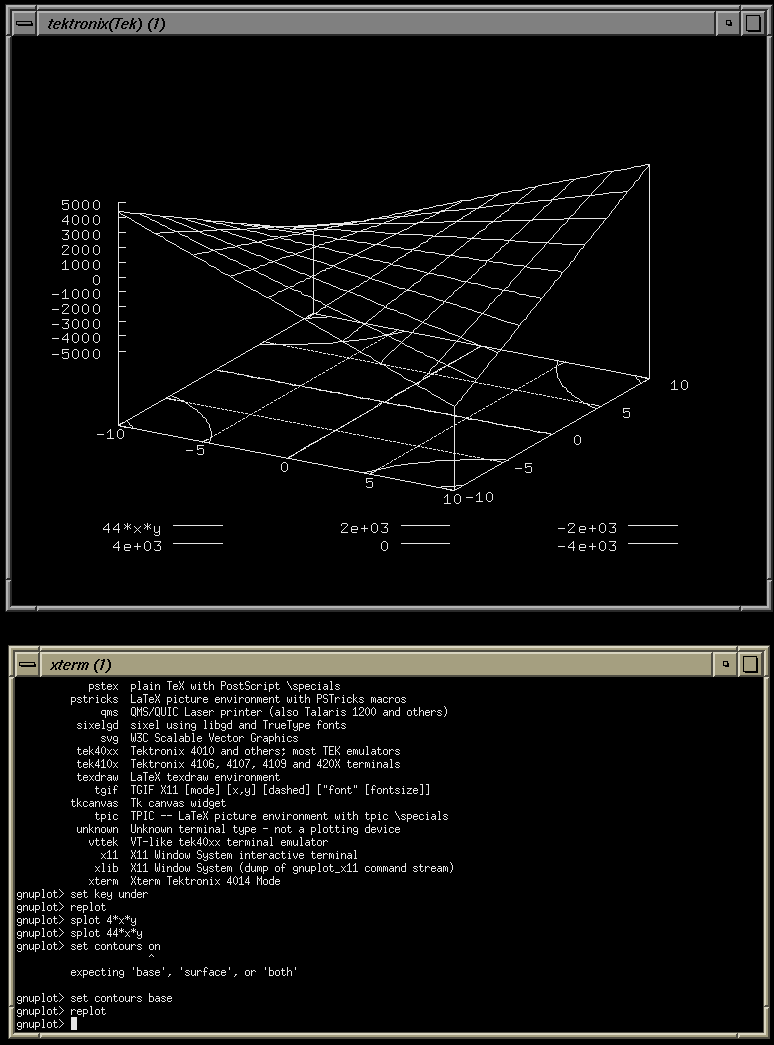Select the tek40xx terminal type entry
This screenshot has width=774, height=1045.
[x=97, y=751]
